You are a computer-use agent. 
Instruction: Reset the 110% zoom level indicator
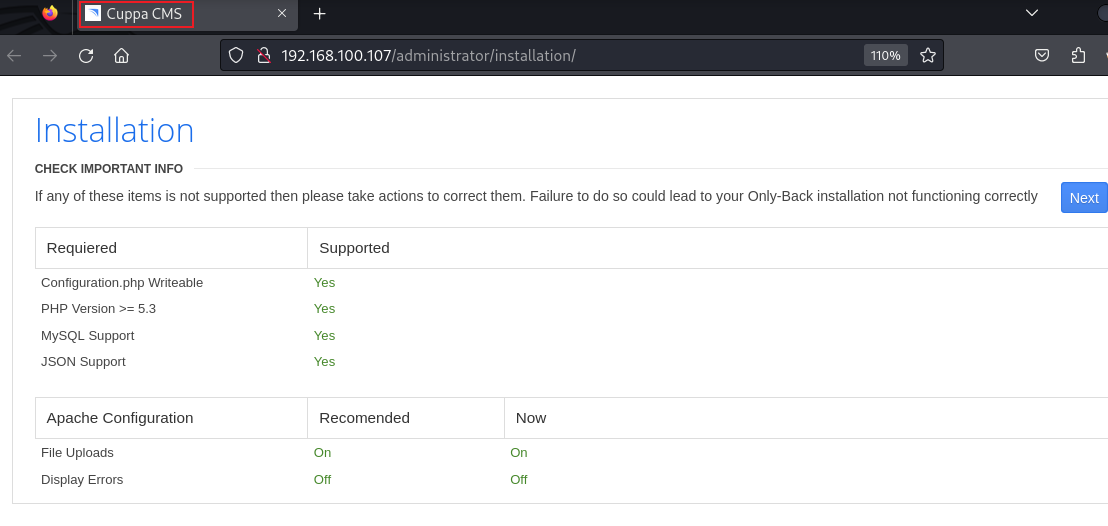885,56
